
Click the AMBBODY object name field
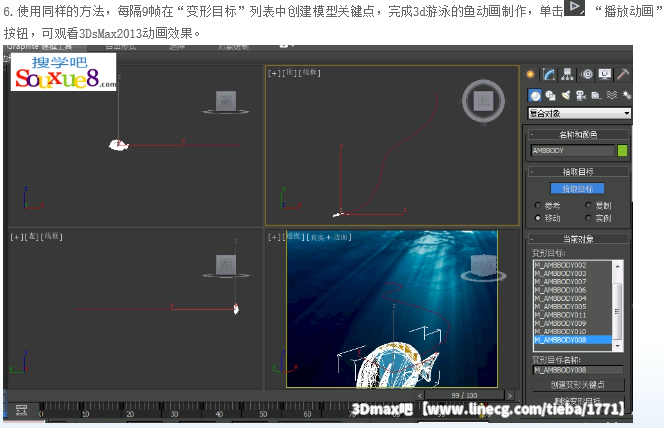(x=572, y=150)
